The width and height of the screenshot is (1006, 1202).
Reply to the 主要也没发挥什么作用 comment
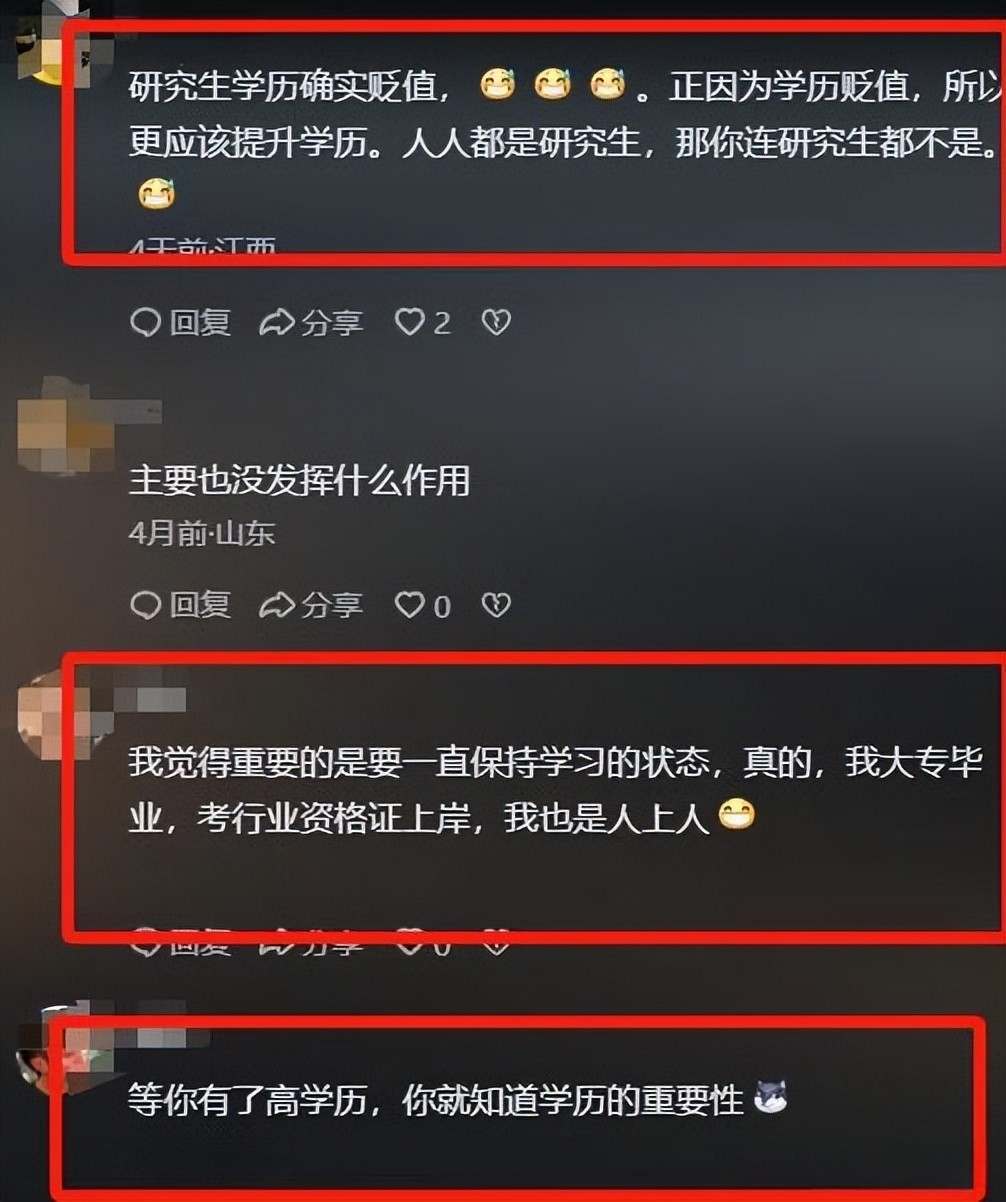click(180, 605)
